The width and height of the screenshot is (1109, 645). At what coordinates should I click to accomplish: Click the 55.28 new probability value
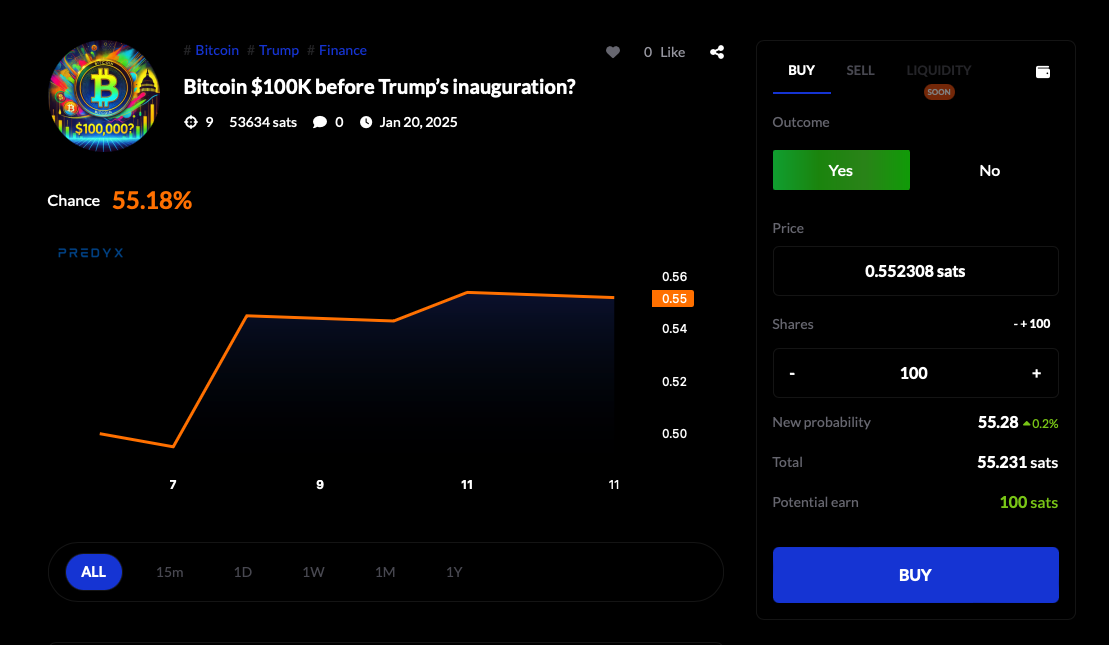(998, 422)
